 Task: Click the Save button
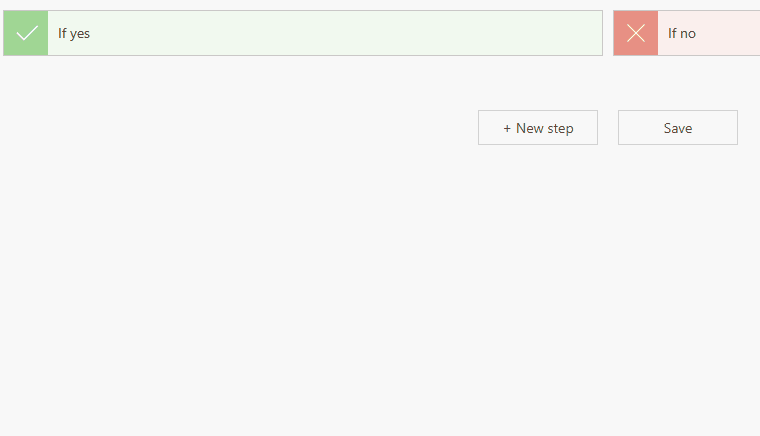[x=678, y=128]
